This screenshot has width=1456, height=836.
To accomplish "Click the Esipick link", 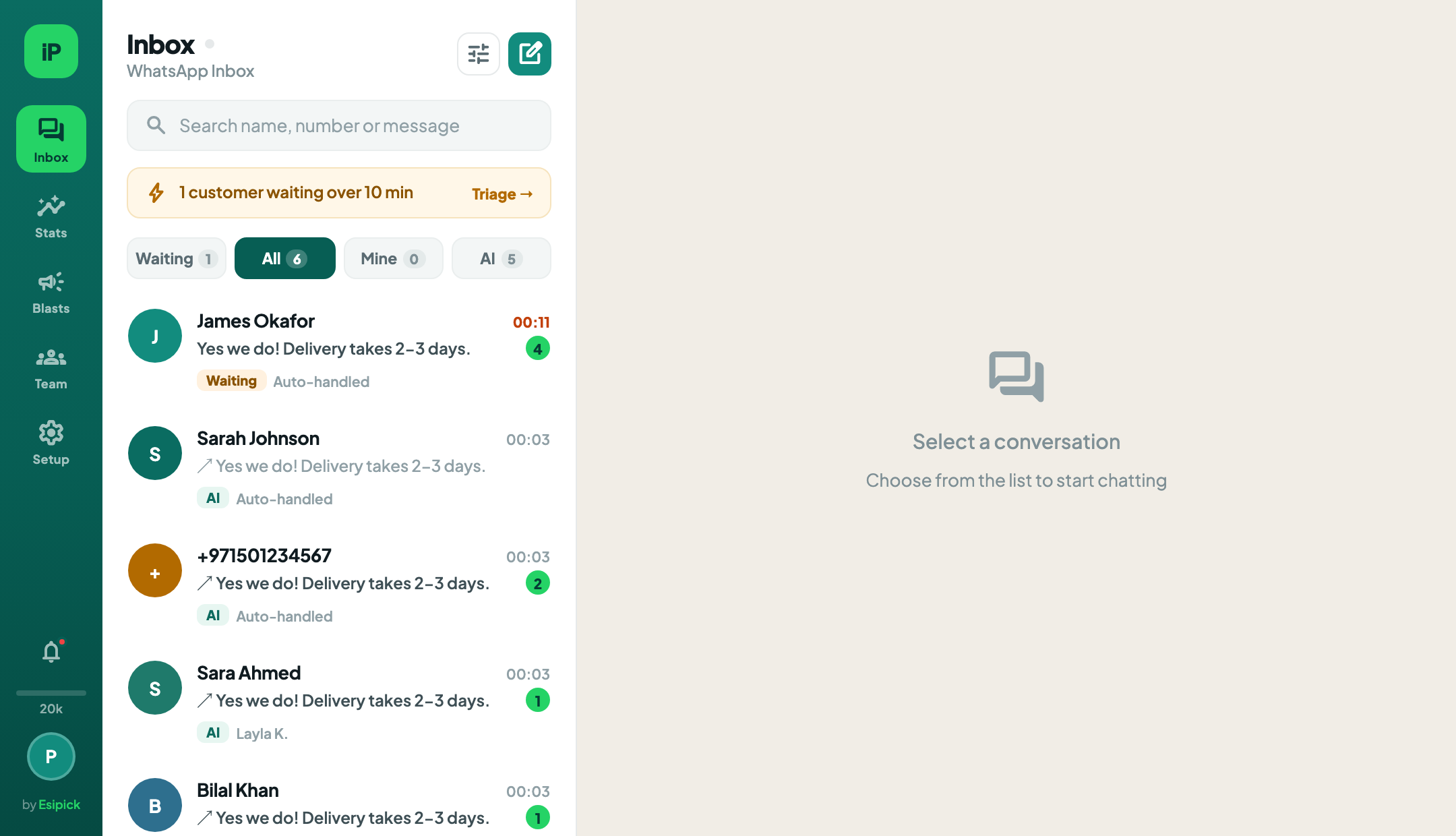I will [59, 804].
